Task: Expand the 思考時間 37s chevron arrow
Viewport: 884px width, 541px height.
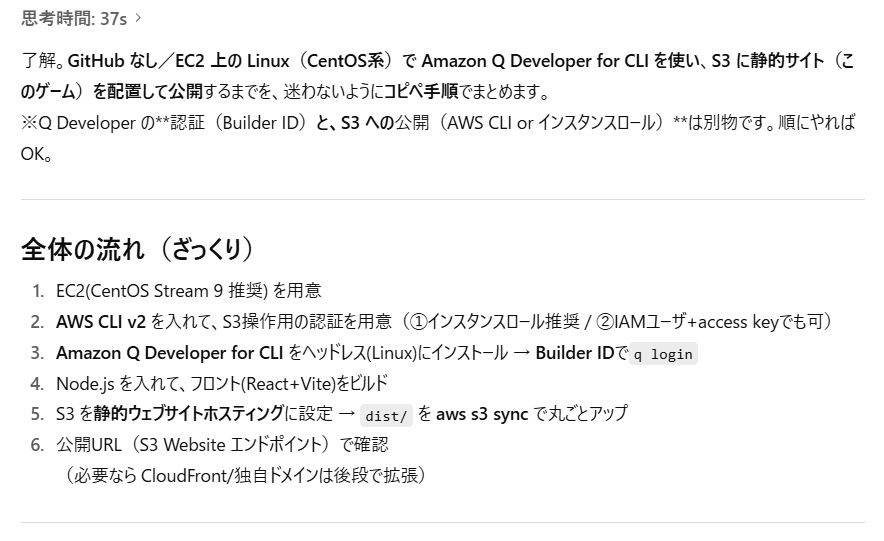Action: 138,19
